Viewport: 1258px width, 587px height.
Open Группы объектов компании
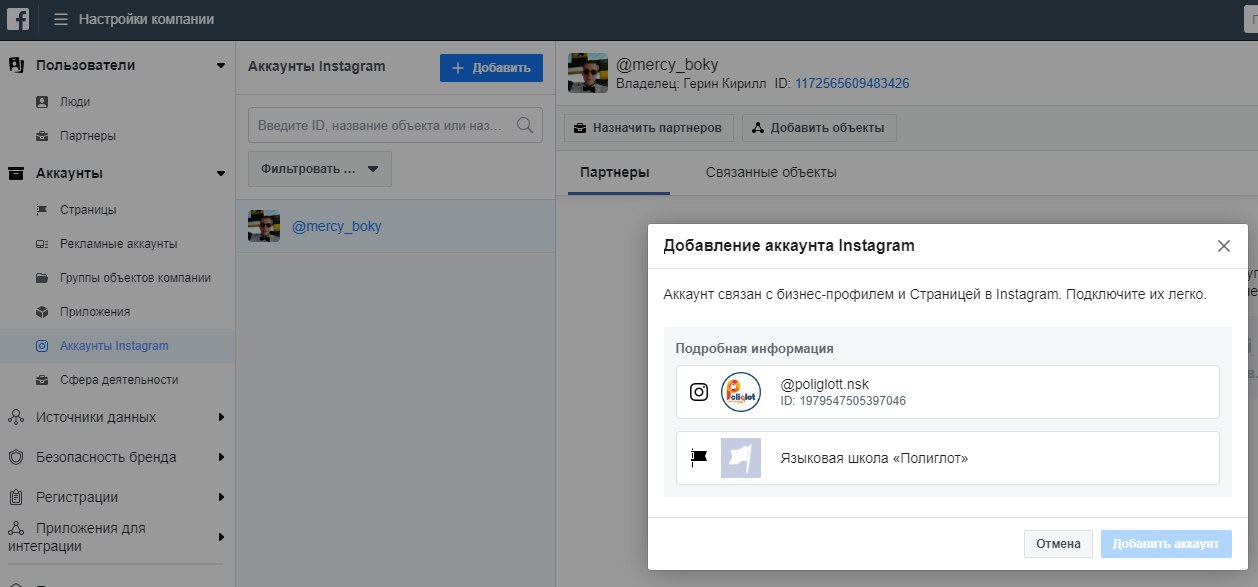click(135, 278)
